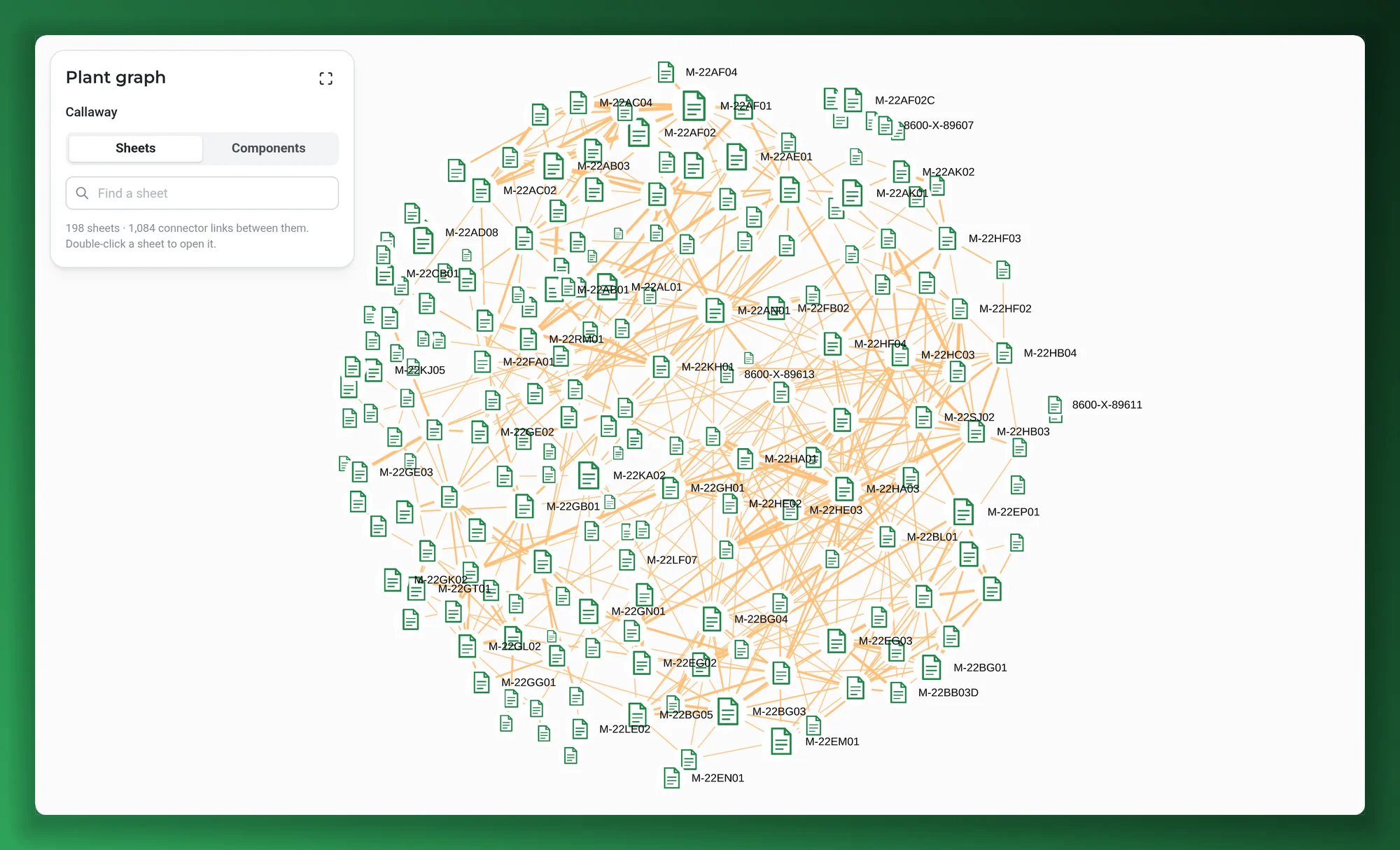
Task: Click the M-22BG03 node label
Action: [x=778, y=711]
